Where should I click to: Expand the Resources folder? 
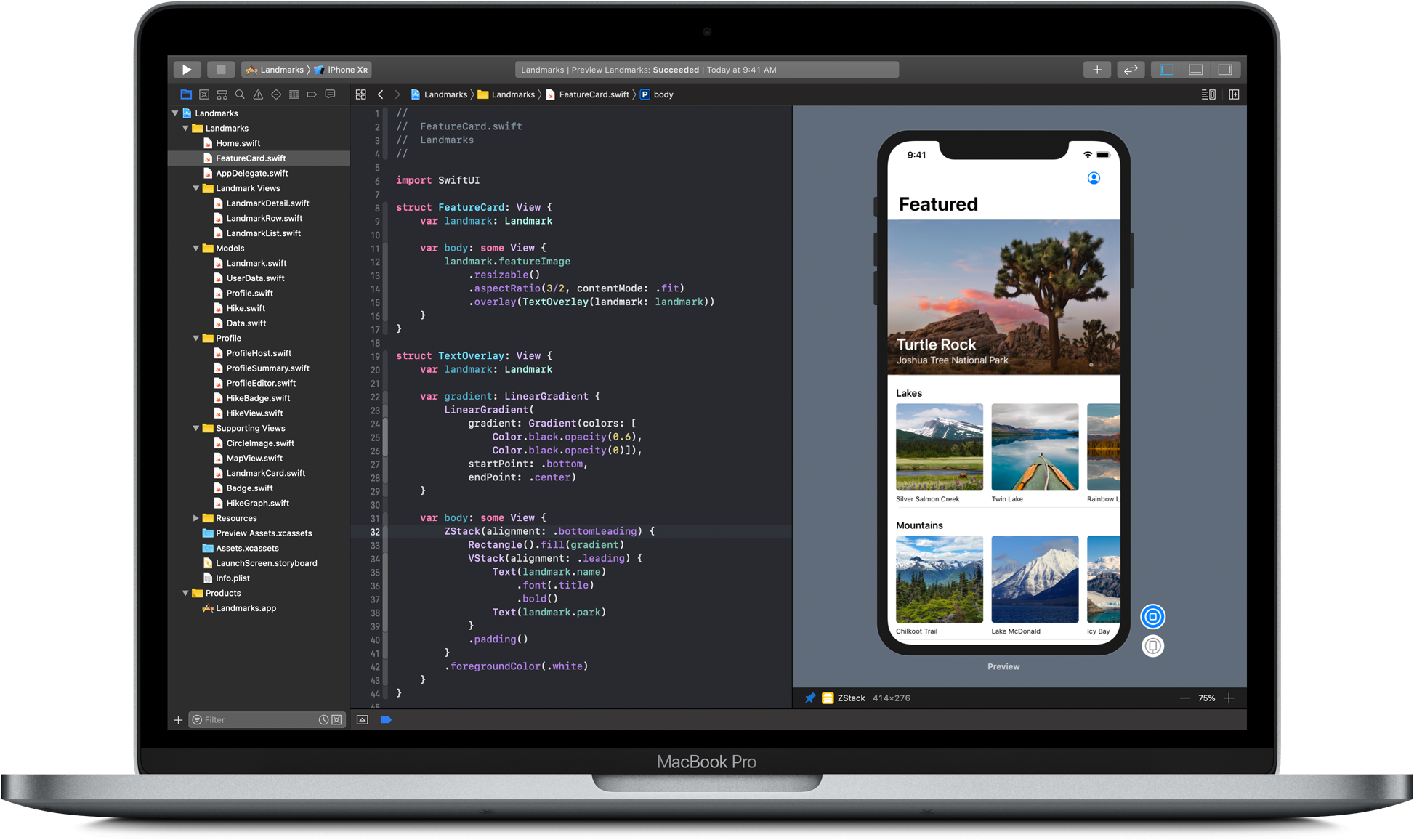pyautogui.click(x=196, y=518)
